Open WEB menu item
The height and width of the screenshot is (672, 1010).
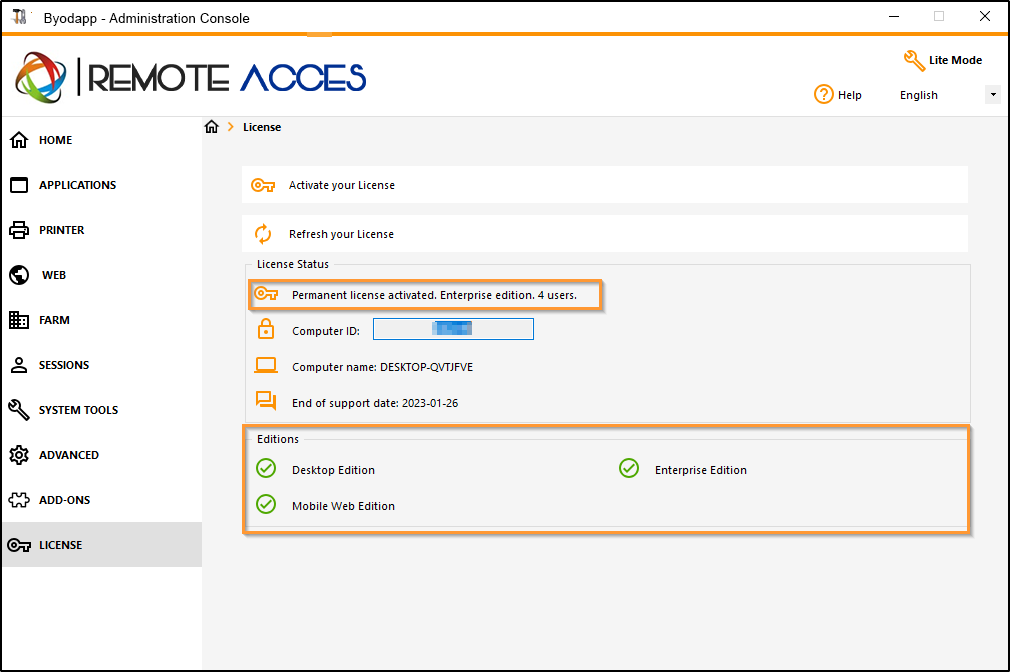(x=102, y=275)
